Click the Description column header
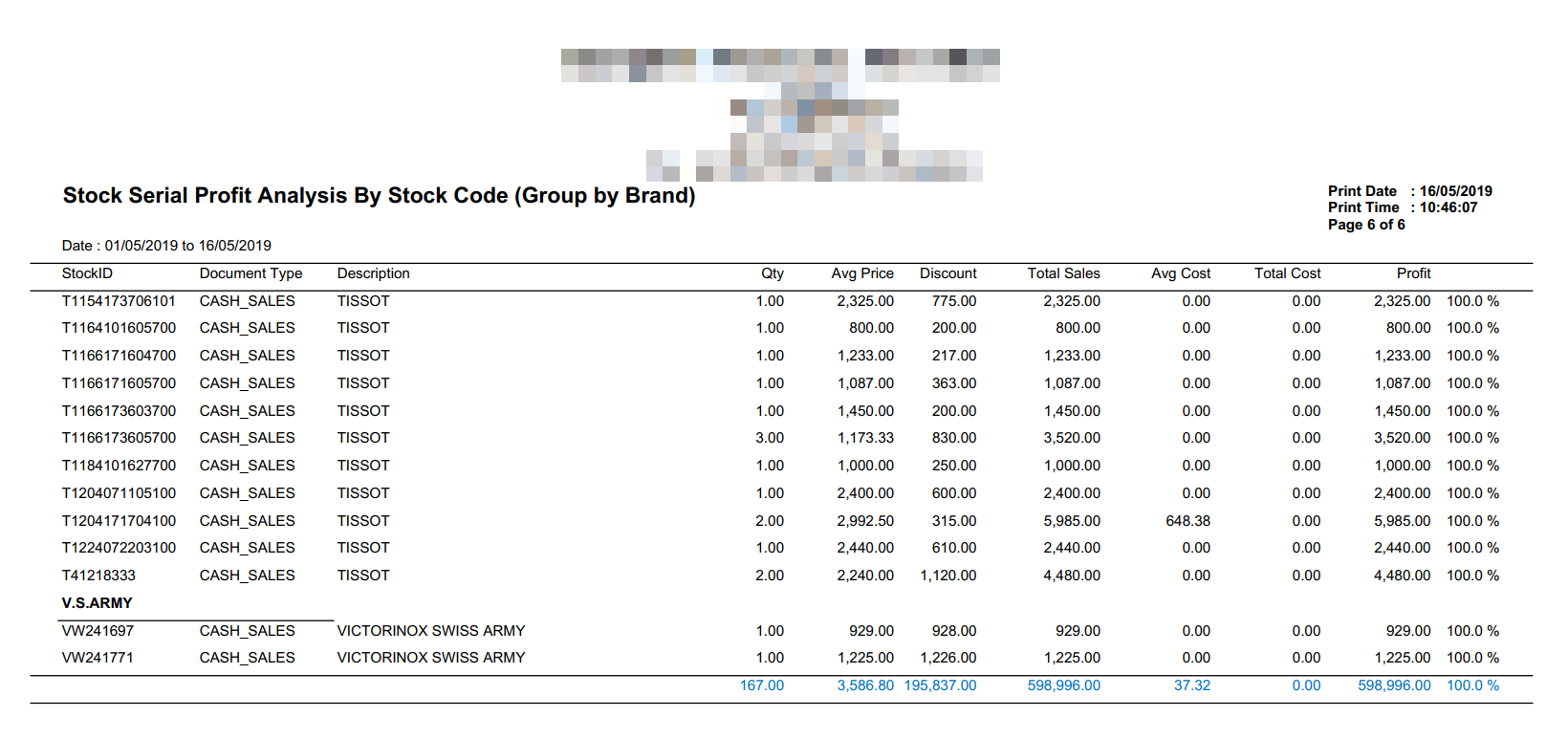 pyautogui.click(x=373, y=273)
